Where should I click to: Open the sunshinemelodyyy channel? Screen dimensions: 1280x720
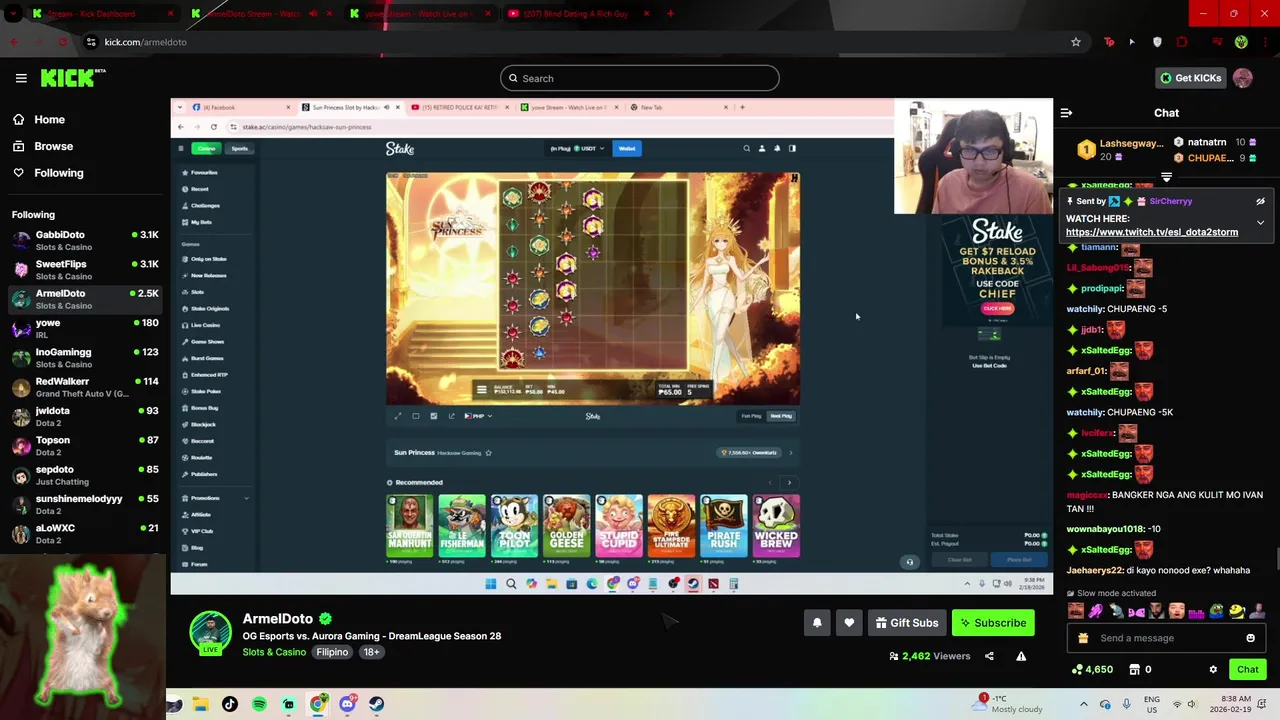85,504
